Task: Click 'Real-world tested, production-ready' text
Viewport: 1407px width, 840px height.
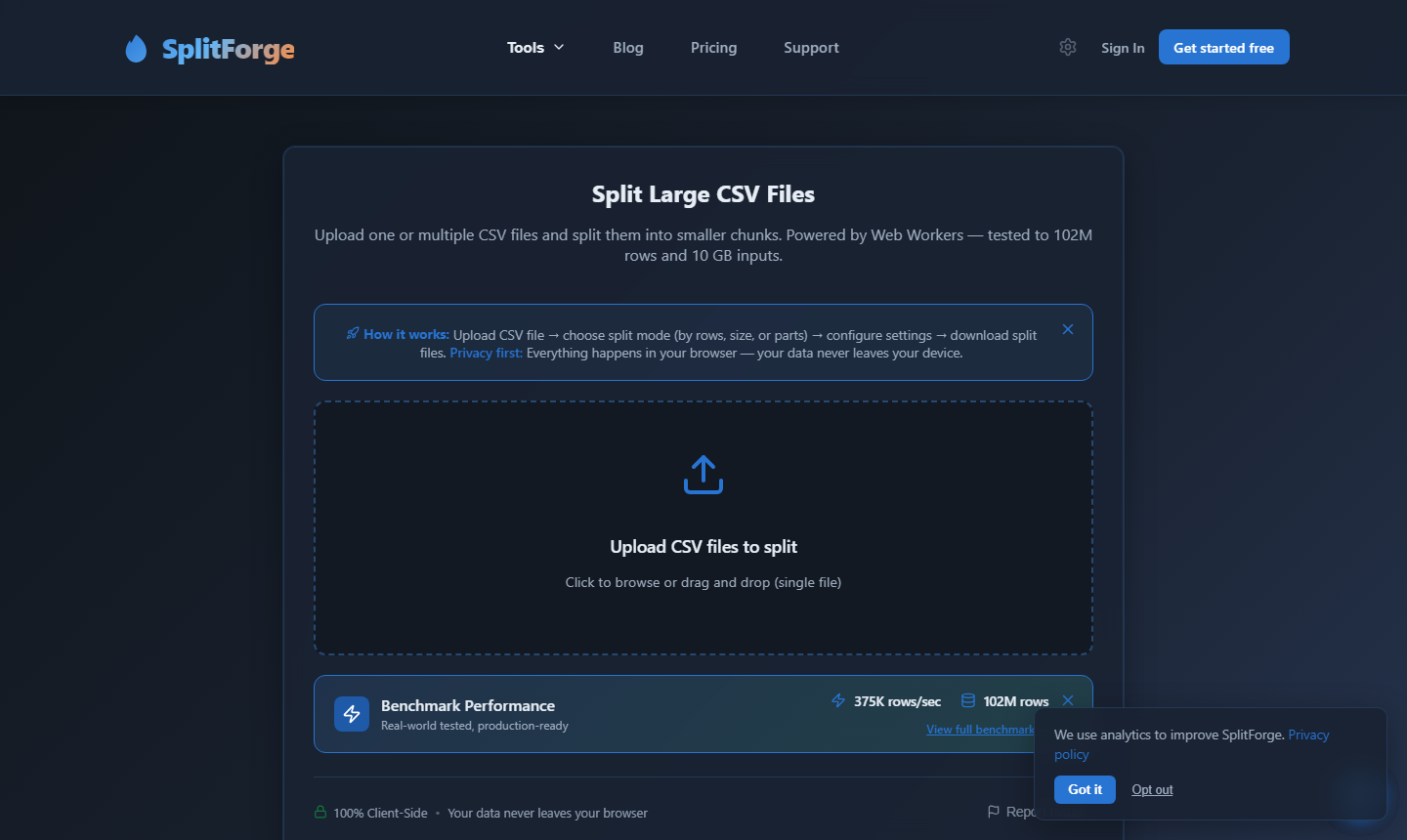Action: (475, 726)
